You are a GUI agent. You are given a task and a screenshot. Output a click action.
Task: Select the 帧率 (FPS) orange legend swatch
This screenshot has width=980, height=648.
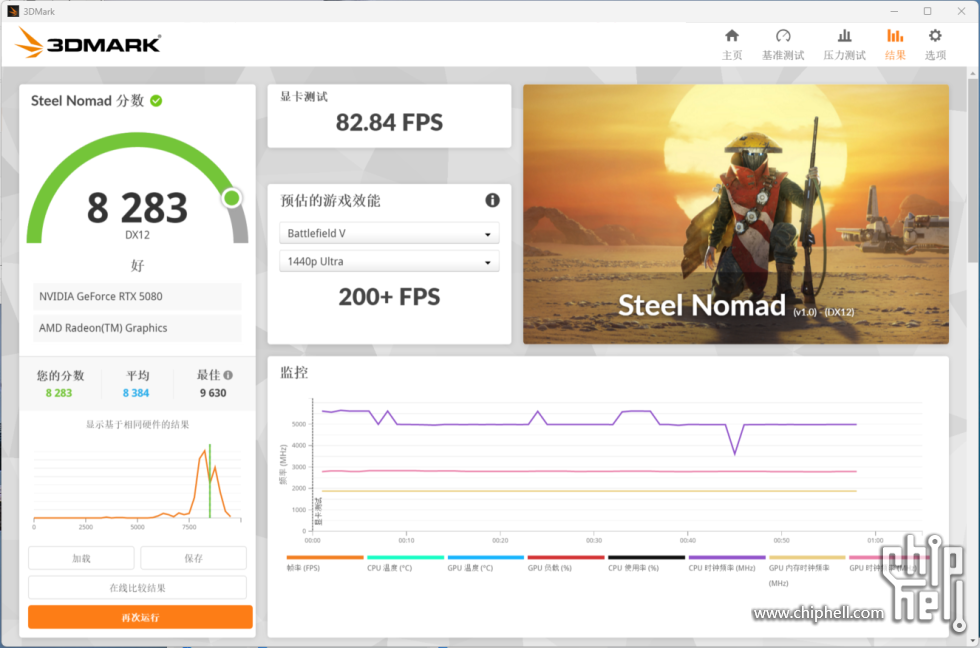tap(325, 557)
